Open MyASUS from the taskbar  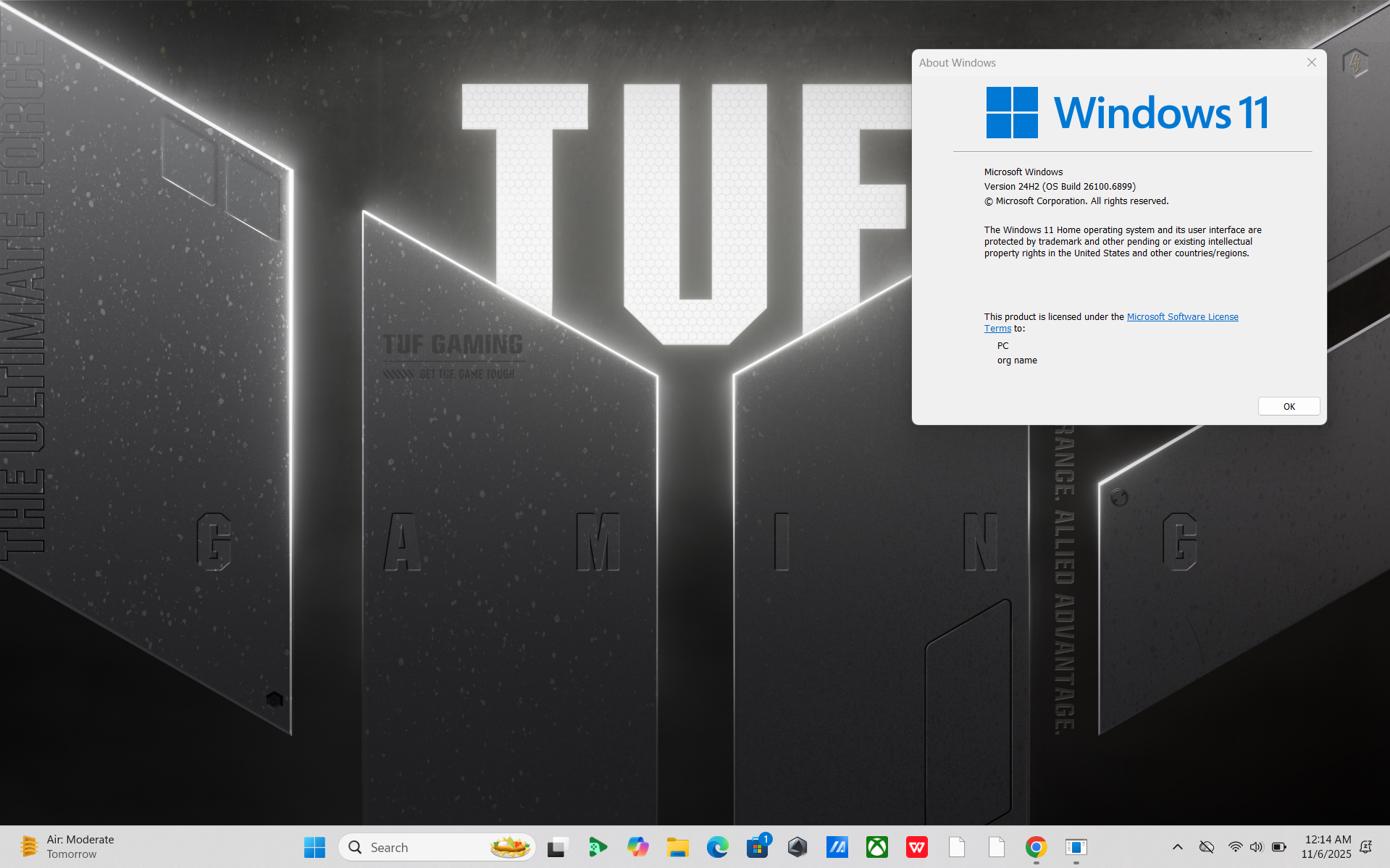(837, 847)
